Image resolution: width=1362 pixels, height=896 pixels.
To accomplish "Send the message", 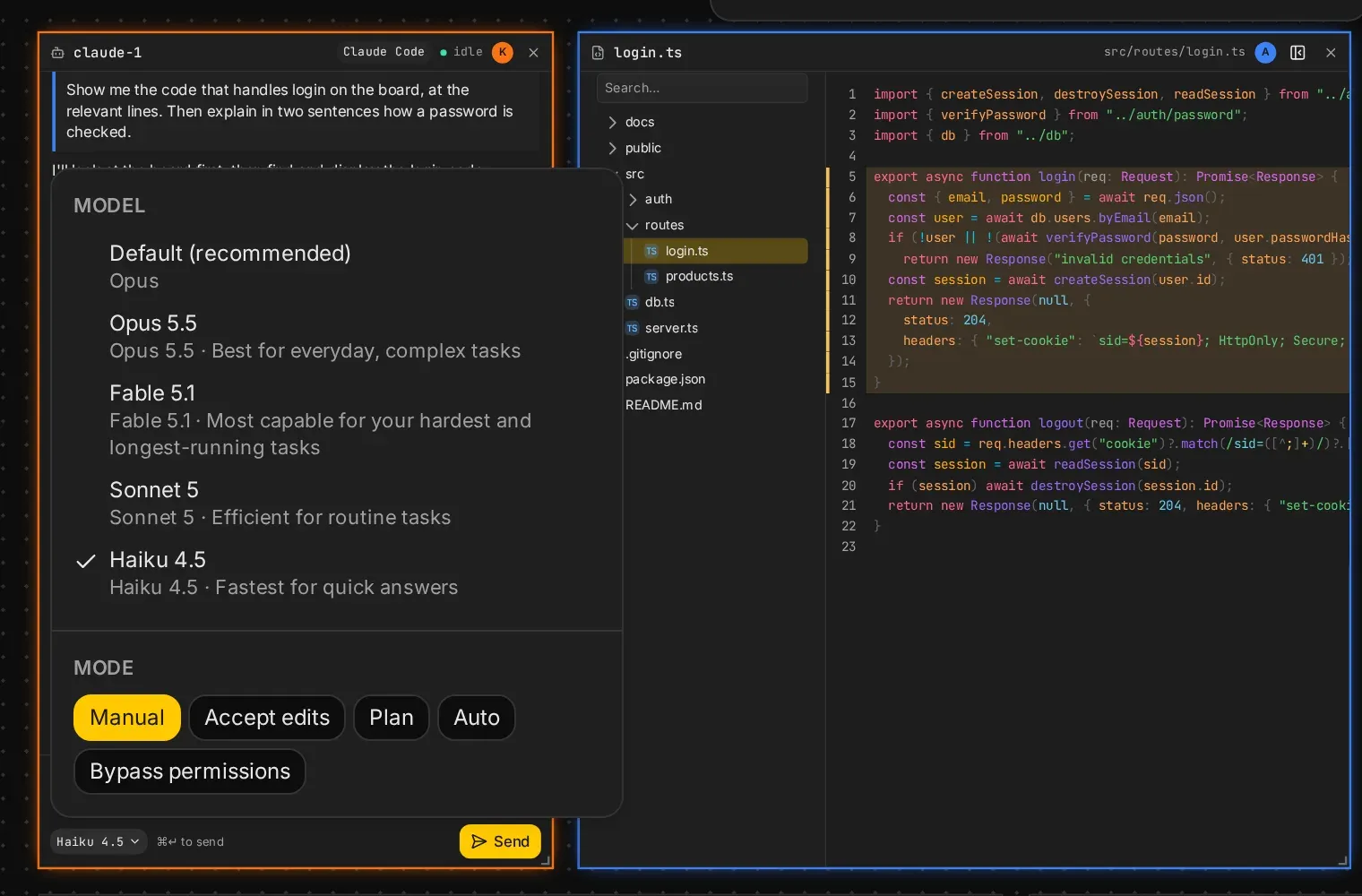I will point(500,841).
